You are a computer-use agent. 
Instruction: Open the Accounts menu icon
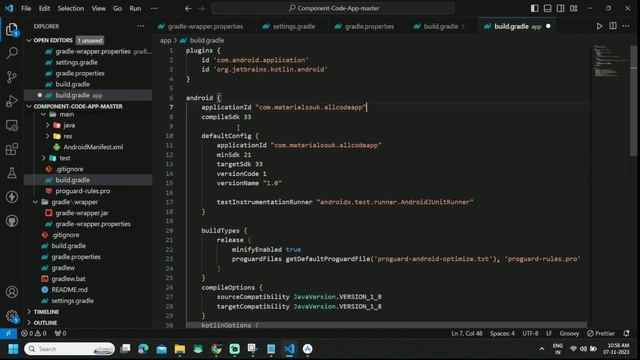pos(12,292)
